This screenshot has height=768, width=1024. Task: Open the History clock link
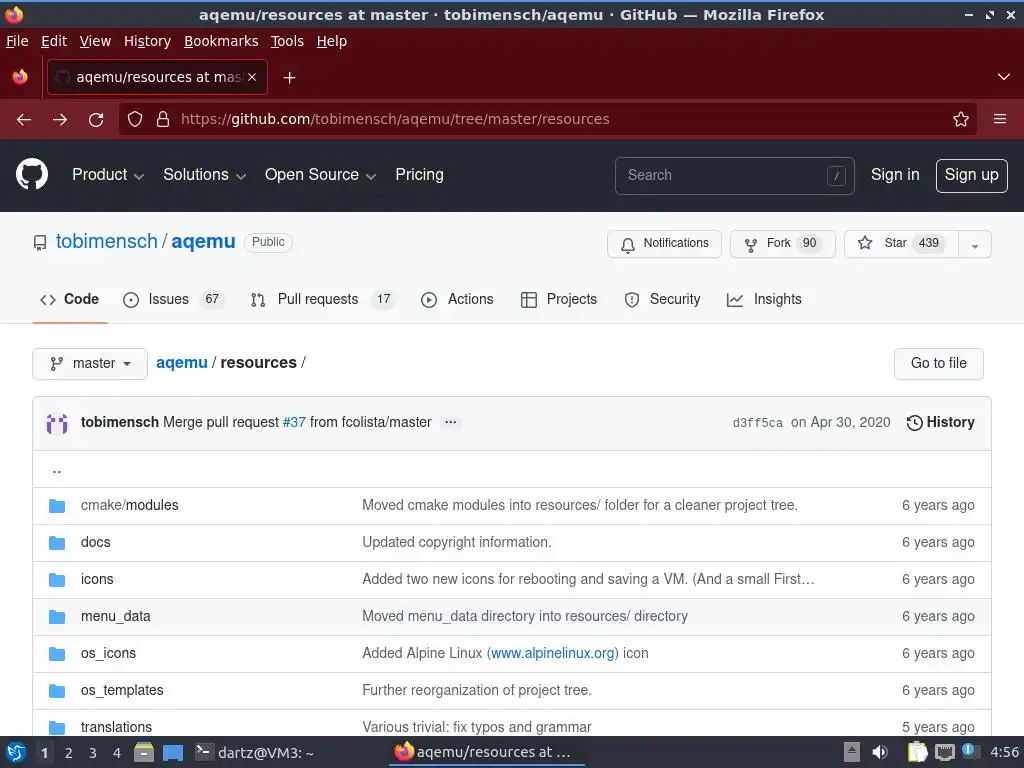940,423
